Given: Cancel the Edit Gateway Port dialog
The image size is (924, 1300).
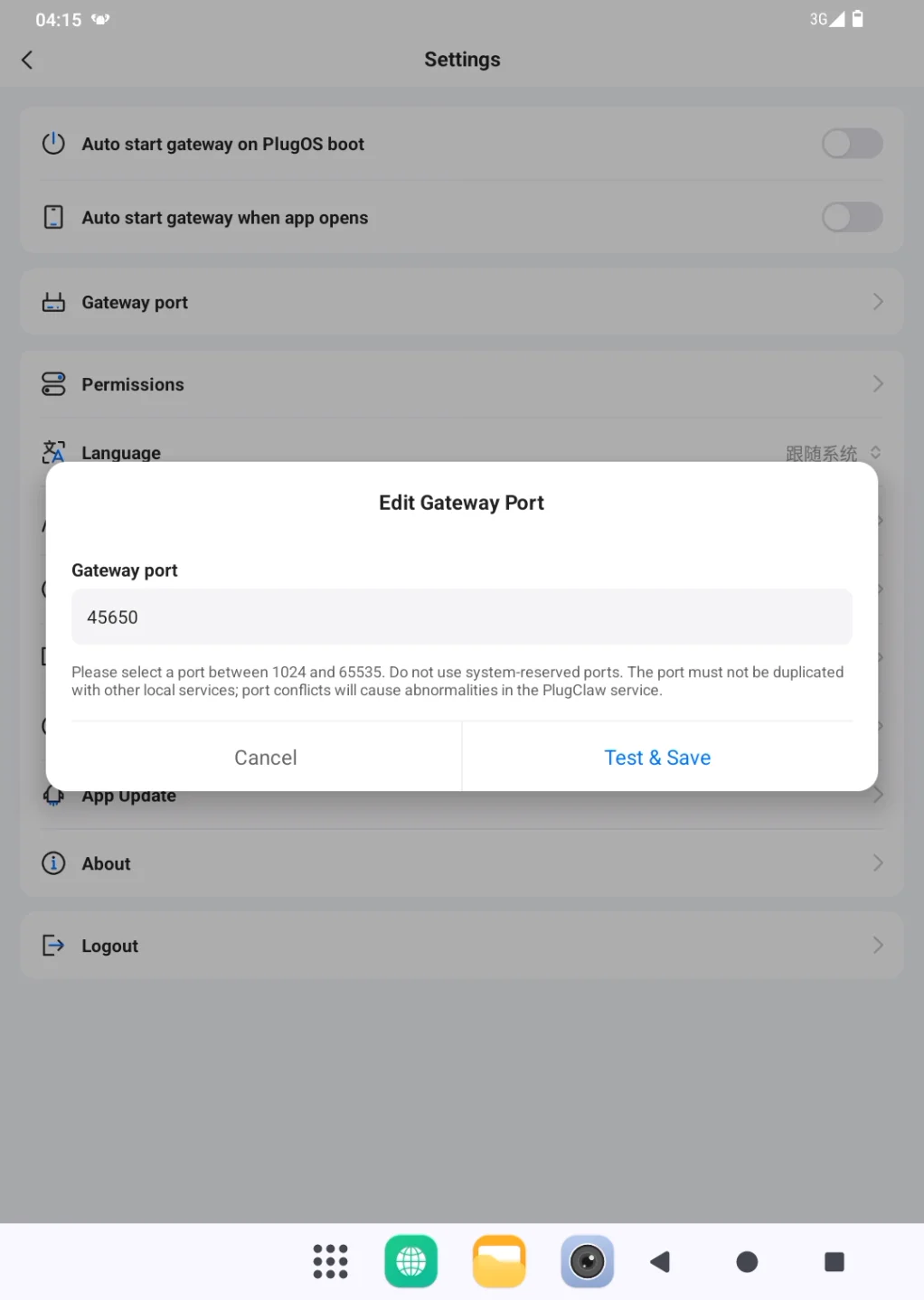Looking at the screenshot, I should coord(266,758).
